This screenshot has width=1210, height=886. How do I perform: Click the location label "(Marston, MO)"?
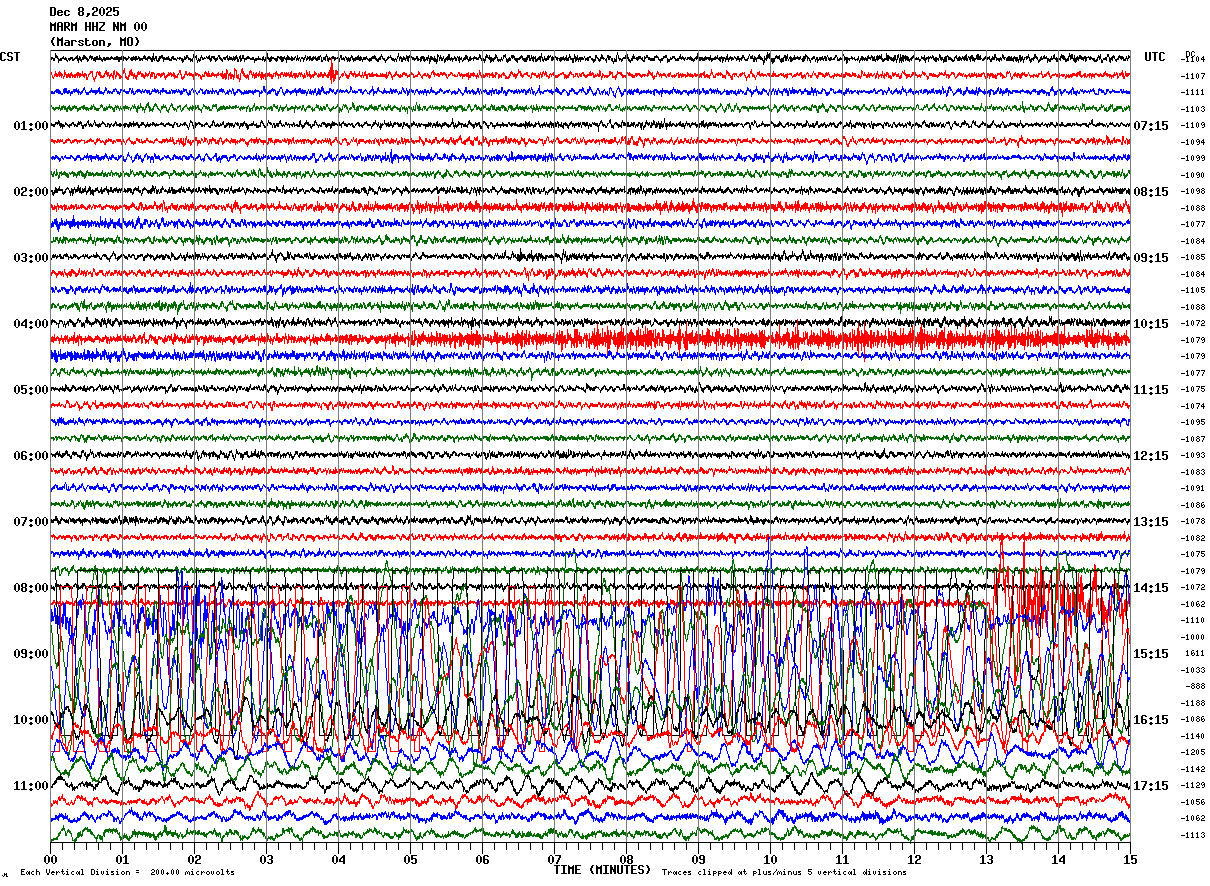coord(95,42)
